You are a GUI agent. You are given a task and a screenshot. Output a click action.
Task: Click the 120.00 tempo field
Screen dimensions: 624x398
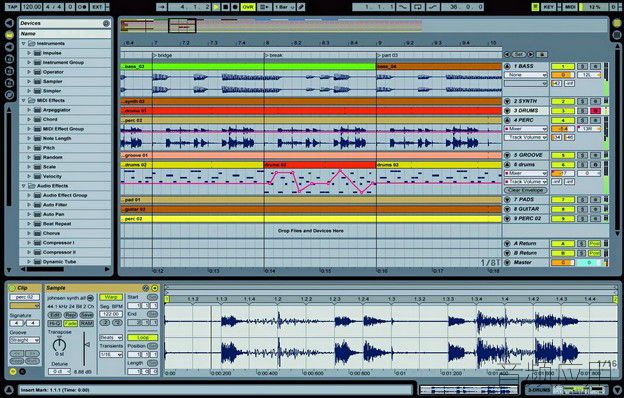[x=31, y=7]
